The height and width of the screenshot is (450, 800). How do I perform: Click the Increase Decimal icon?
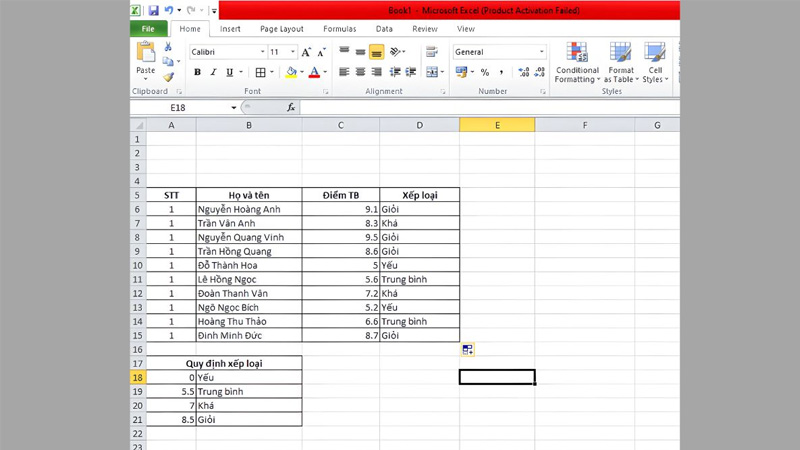pyautogui.click(x=523, y=72)
